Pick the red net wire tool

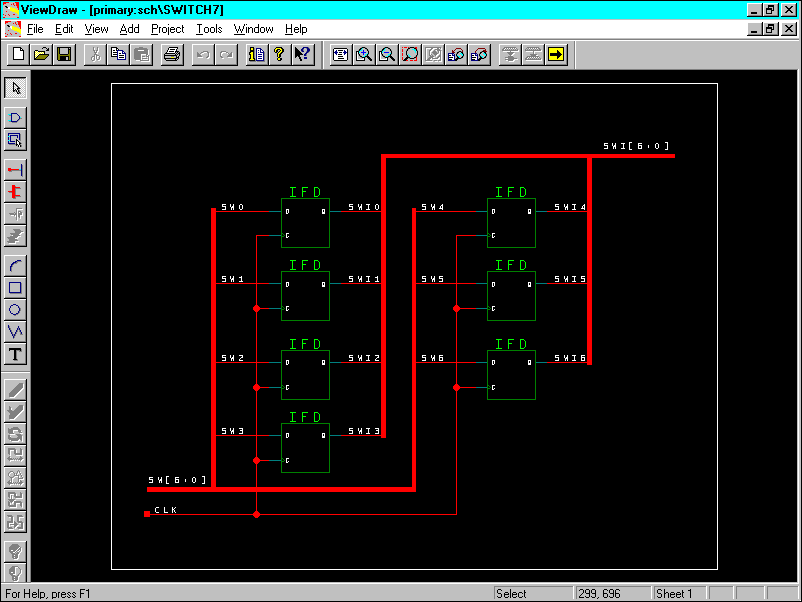15,170
